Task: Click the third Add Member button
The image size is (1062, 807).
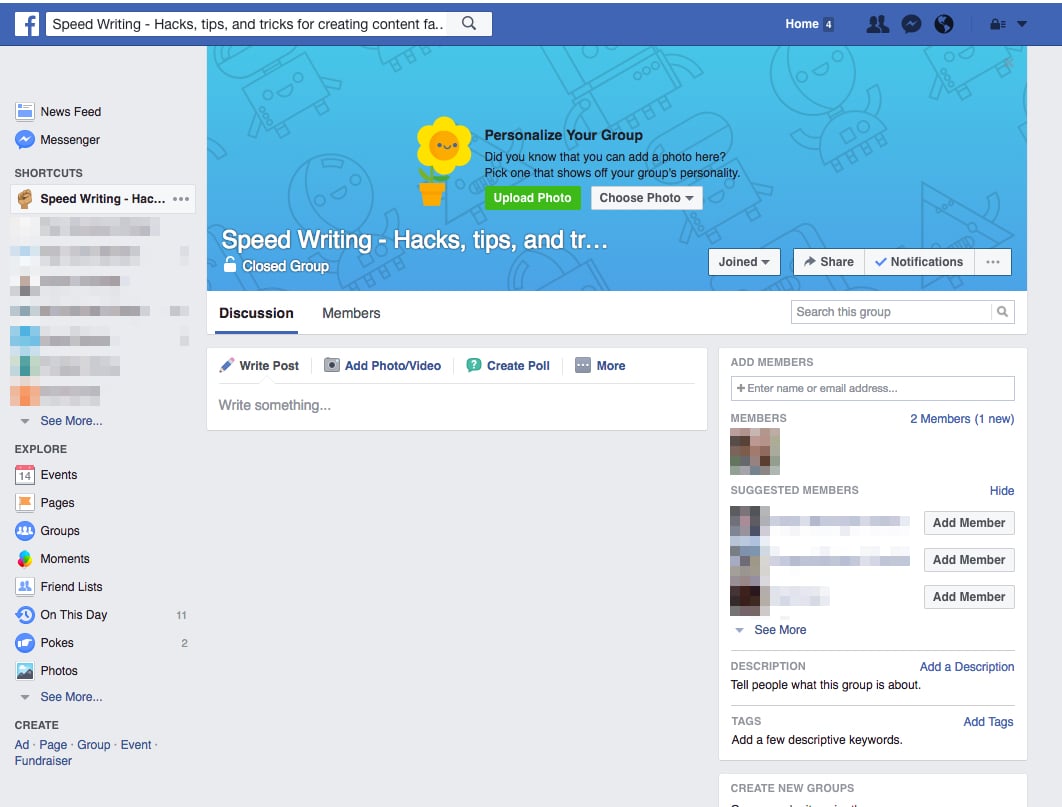Action: [x=969, y=597]
